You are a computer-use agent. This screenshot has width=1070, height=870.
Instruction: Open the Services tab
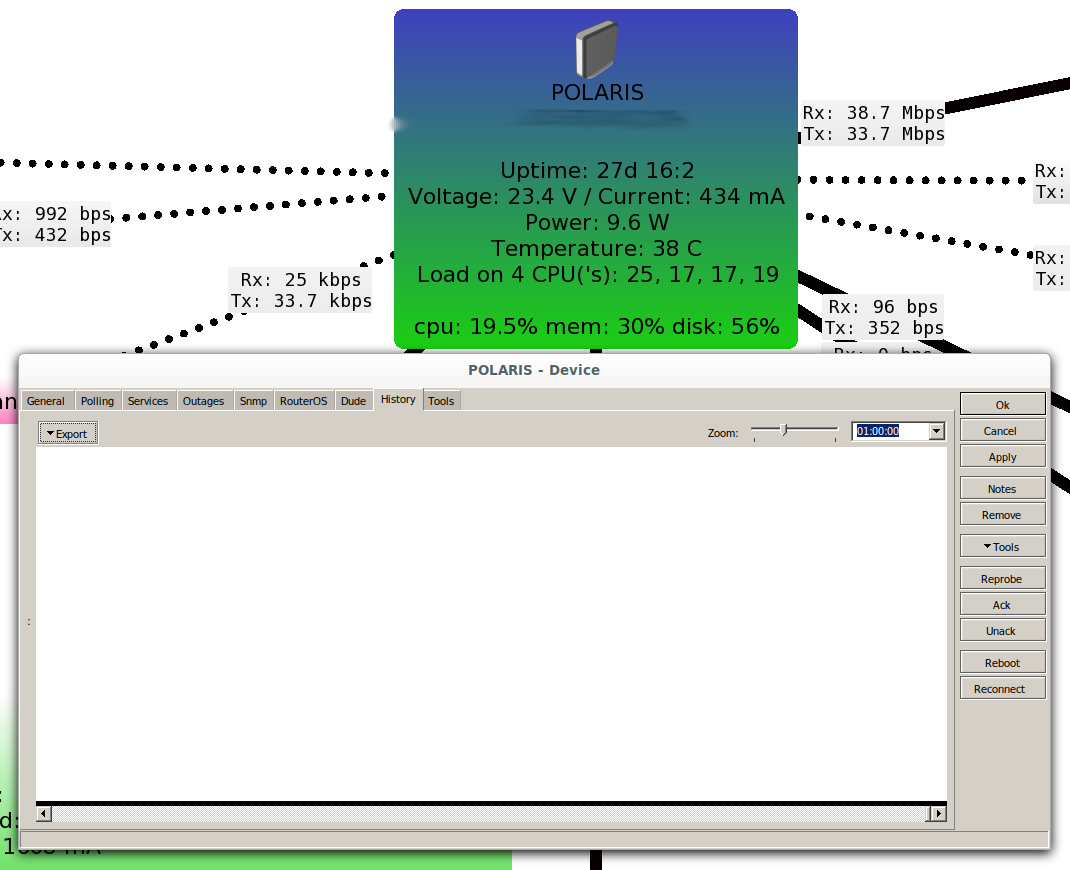tap(147, 401)
